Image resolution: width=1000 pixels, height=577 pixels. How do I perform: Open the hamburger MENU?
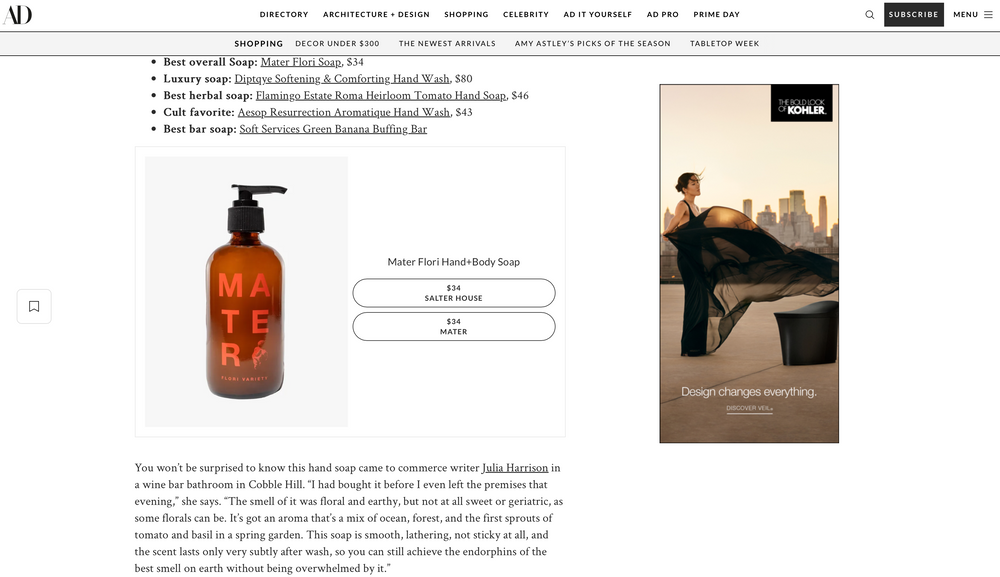(x=973, y=15)
